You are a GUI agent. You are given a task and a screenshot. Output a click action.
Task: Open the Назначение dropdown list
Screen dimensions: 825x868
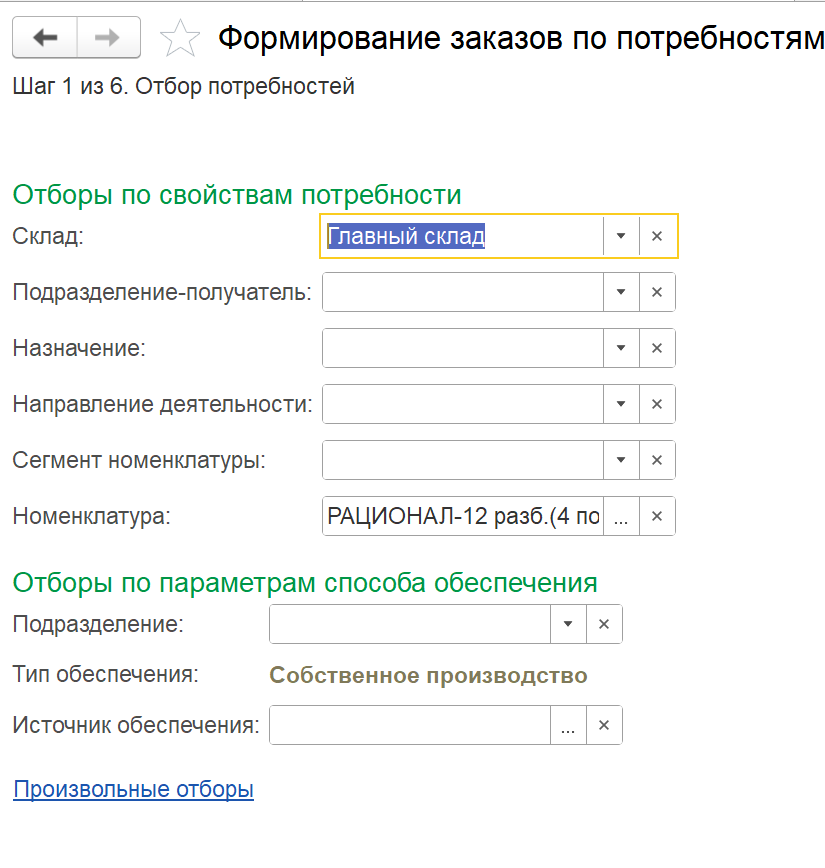click(621, 348)
